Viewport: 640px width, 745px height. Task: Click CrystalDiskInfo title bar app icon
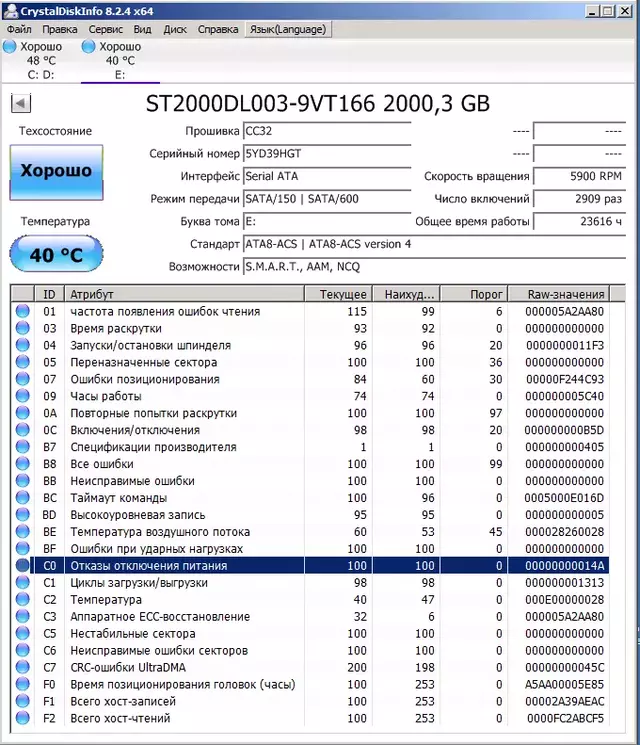10,10
